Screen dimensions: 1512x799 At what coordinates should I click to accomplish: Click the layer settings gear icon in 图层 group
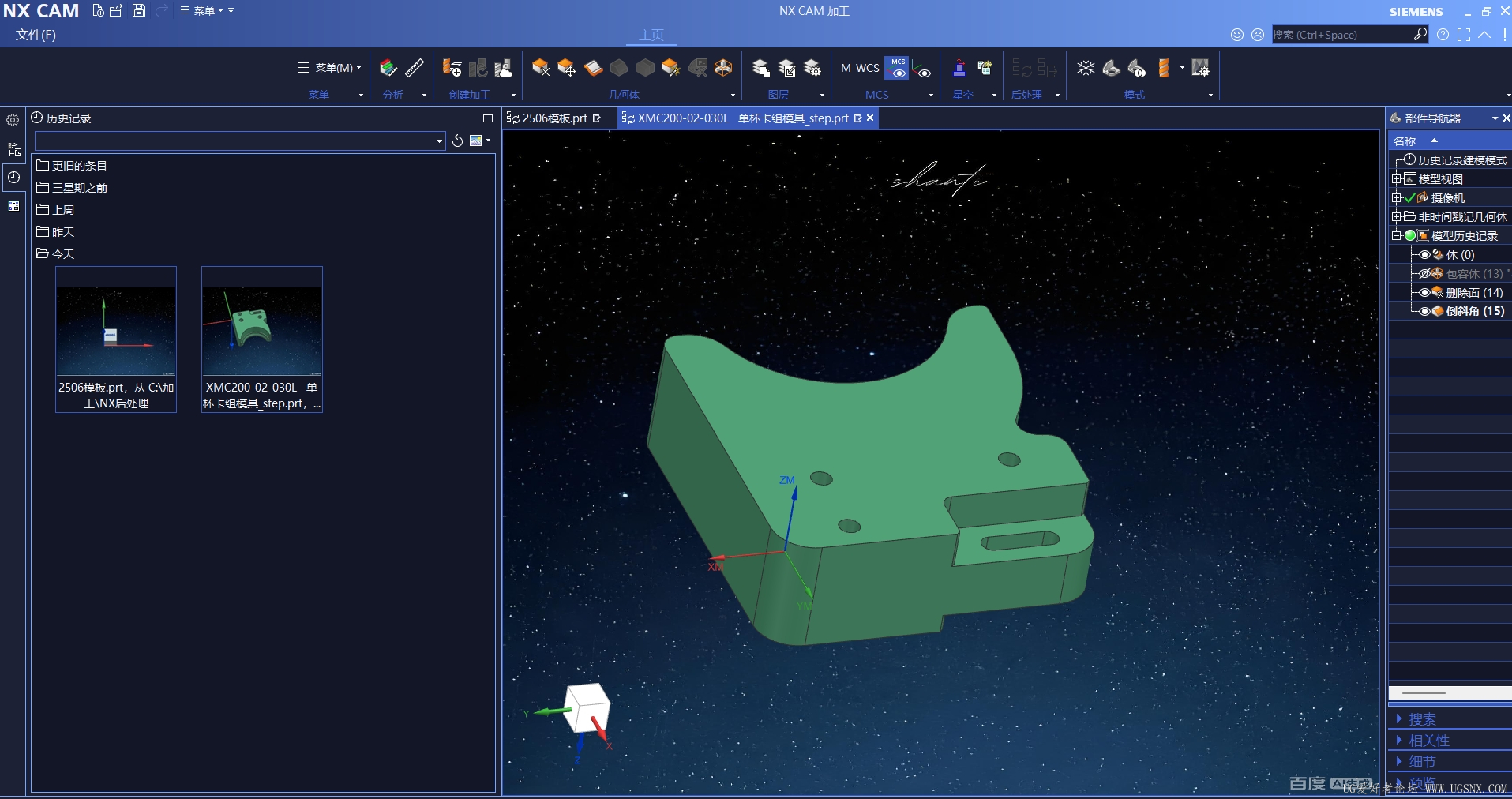(x=812, y=69)
